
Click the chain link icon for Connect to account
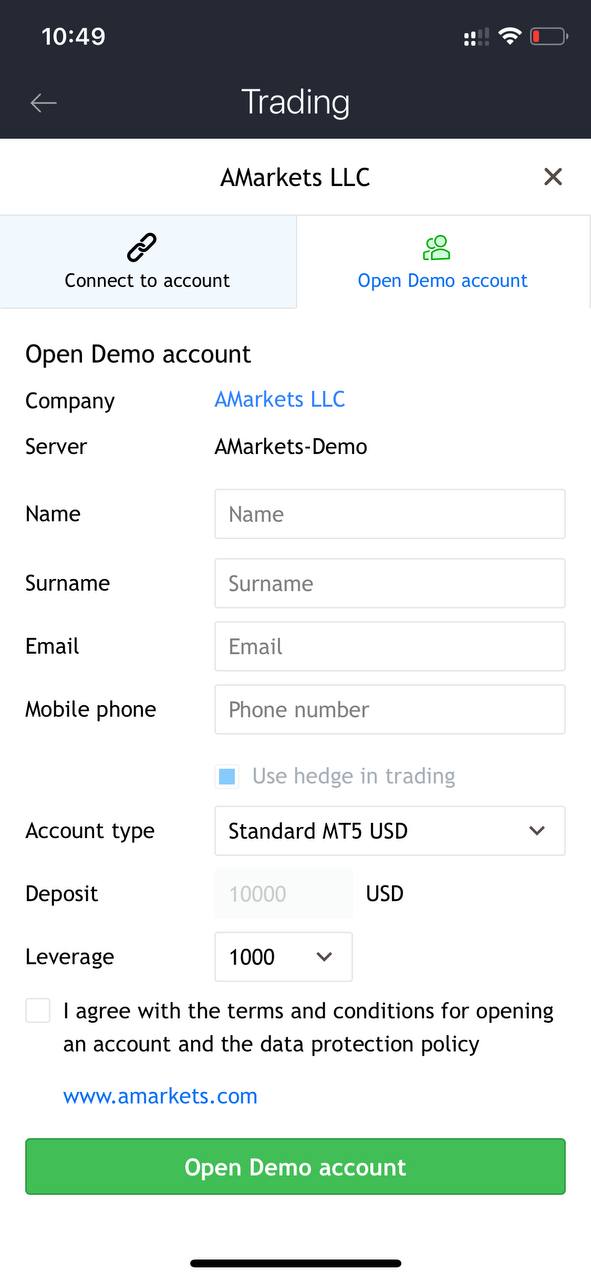(142, 246)
